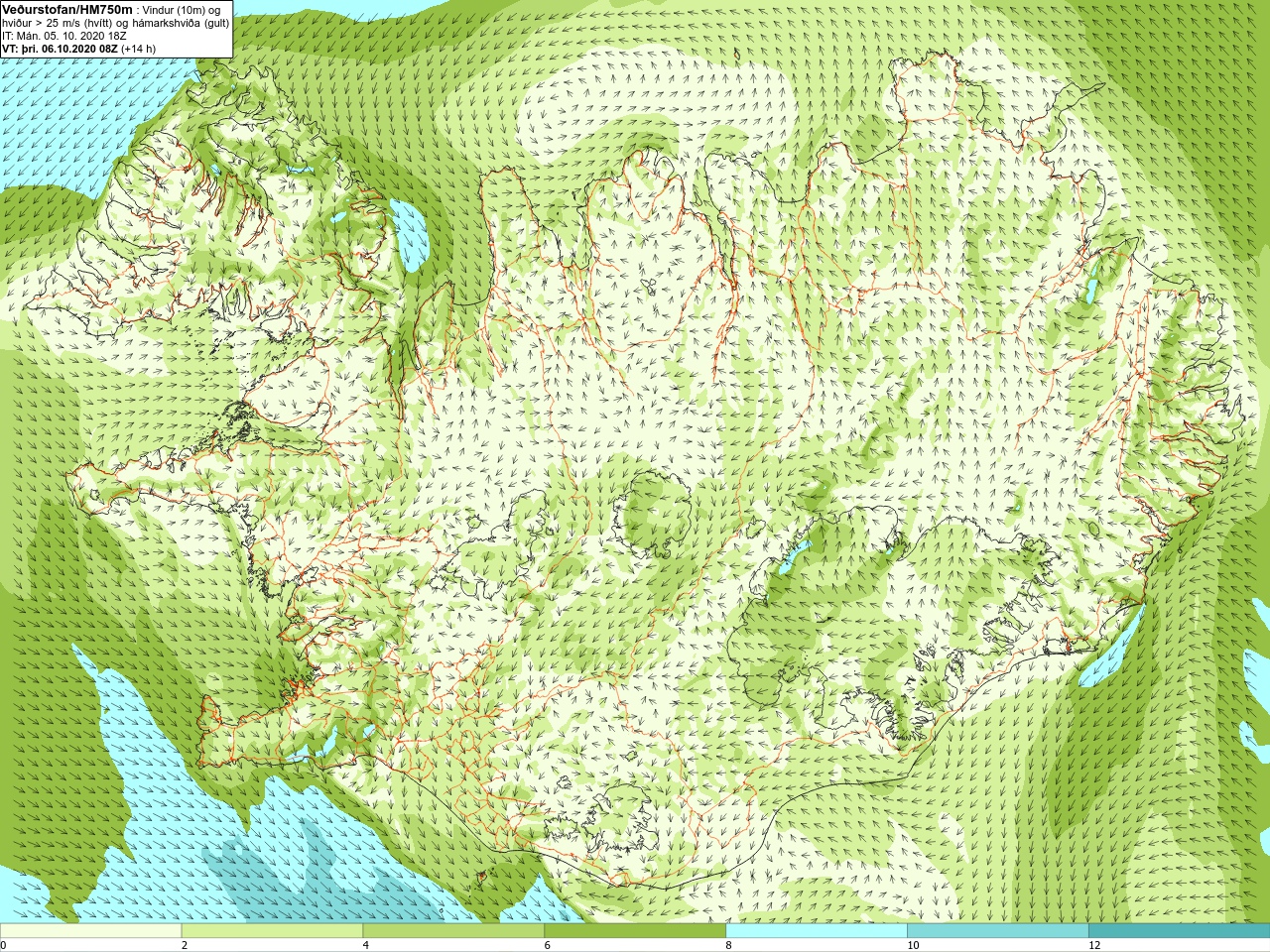Viewport: 1270px width, 952px height.
Task: Select the medium green 4–6 scale segment
Action: pyautogui.click(x=453, y=931)
